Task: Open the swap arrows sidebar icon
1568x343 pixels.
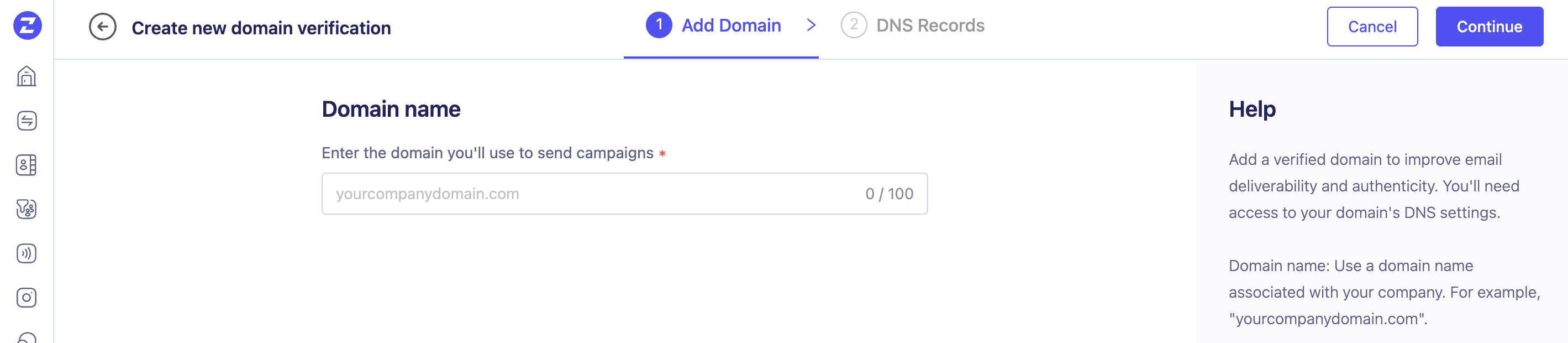Action: pyautogui.click(x=27, y=121)
